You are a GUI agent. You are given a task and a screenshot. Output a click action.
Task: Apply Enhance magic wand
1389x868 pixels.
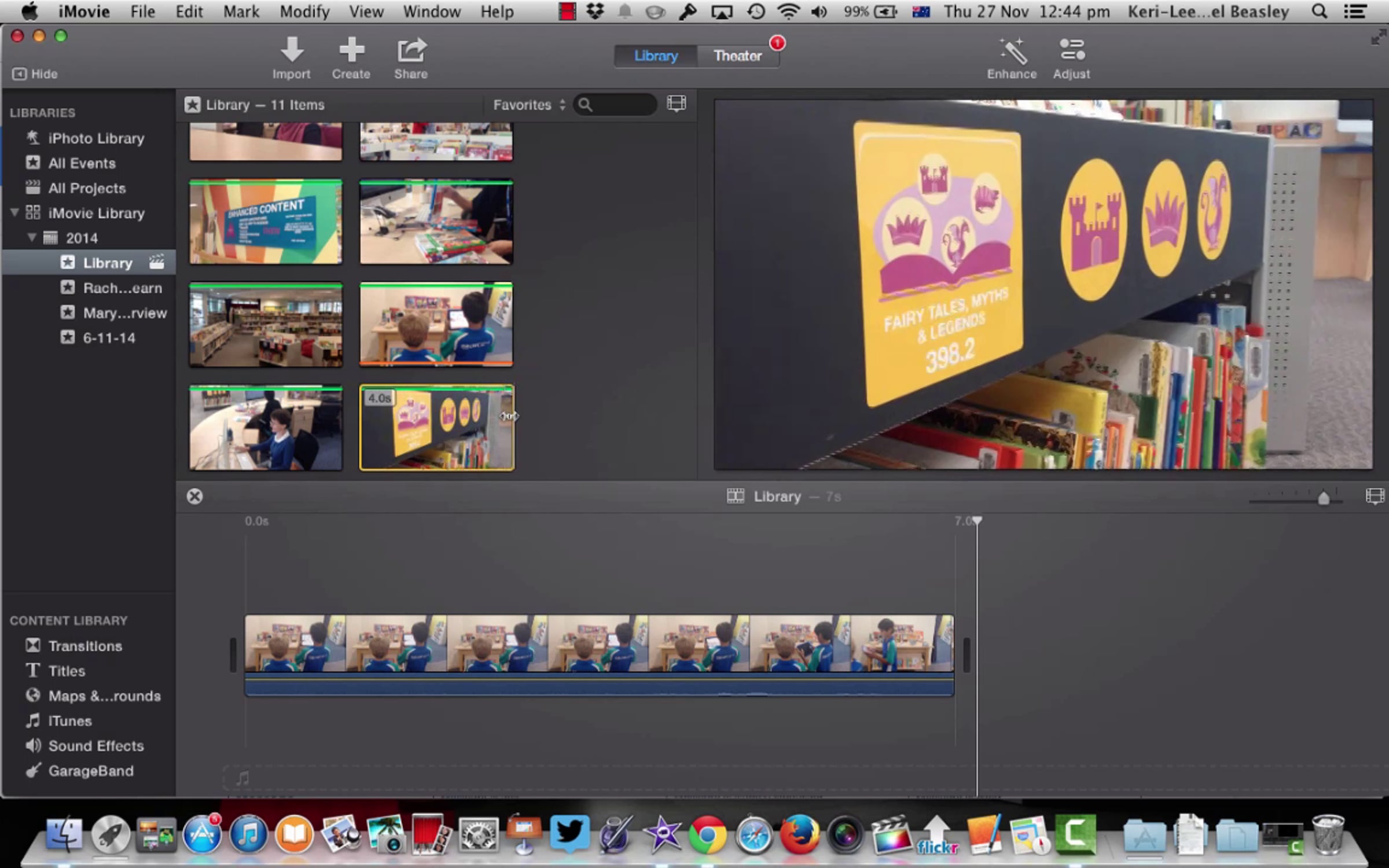point(1012,52)
